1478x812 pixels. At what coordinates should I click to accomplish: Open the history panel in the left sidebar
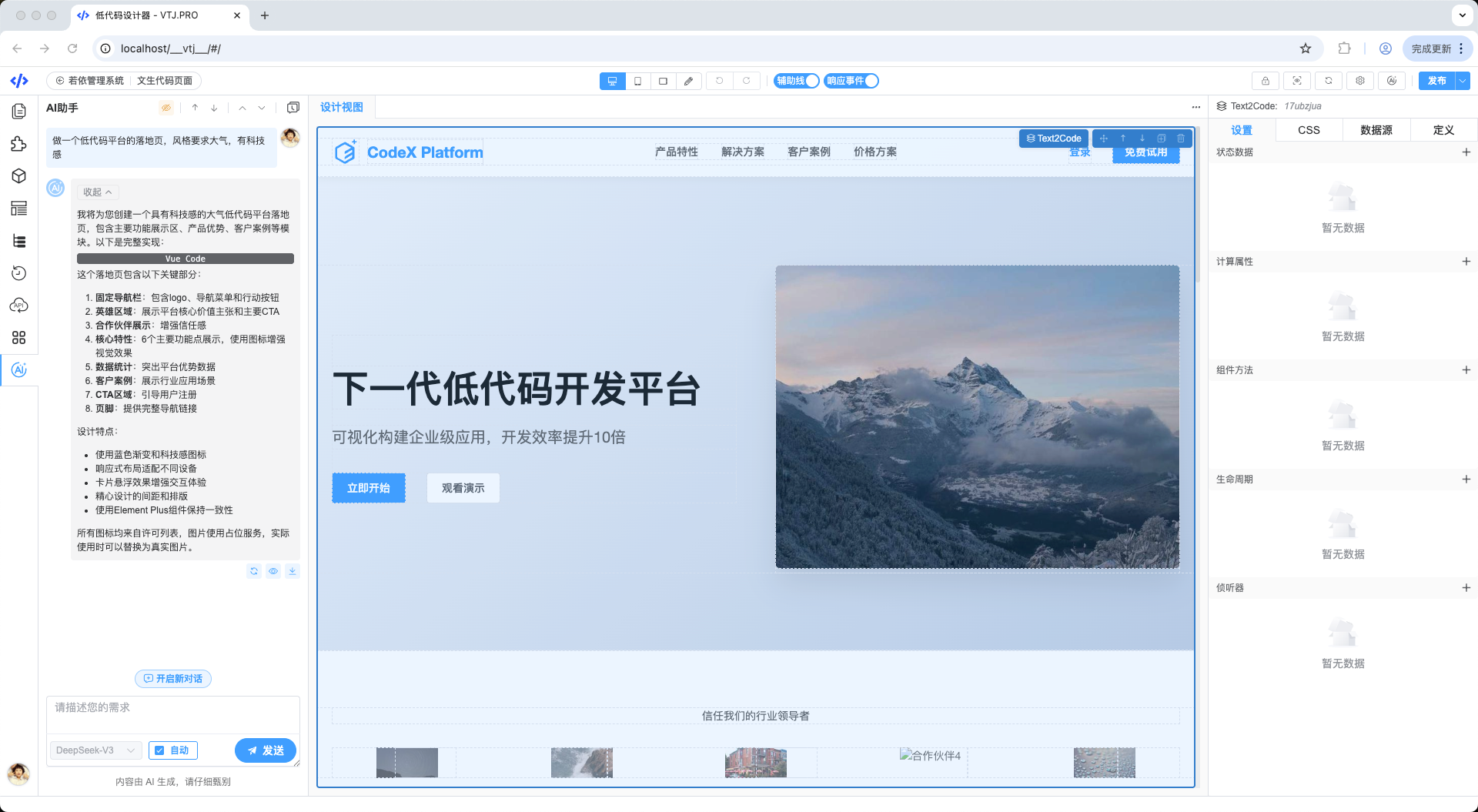click(x=19, y=273)
